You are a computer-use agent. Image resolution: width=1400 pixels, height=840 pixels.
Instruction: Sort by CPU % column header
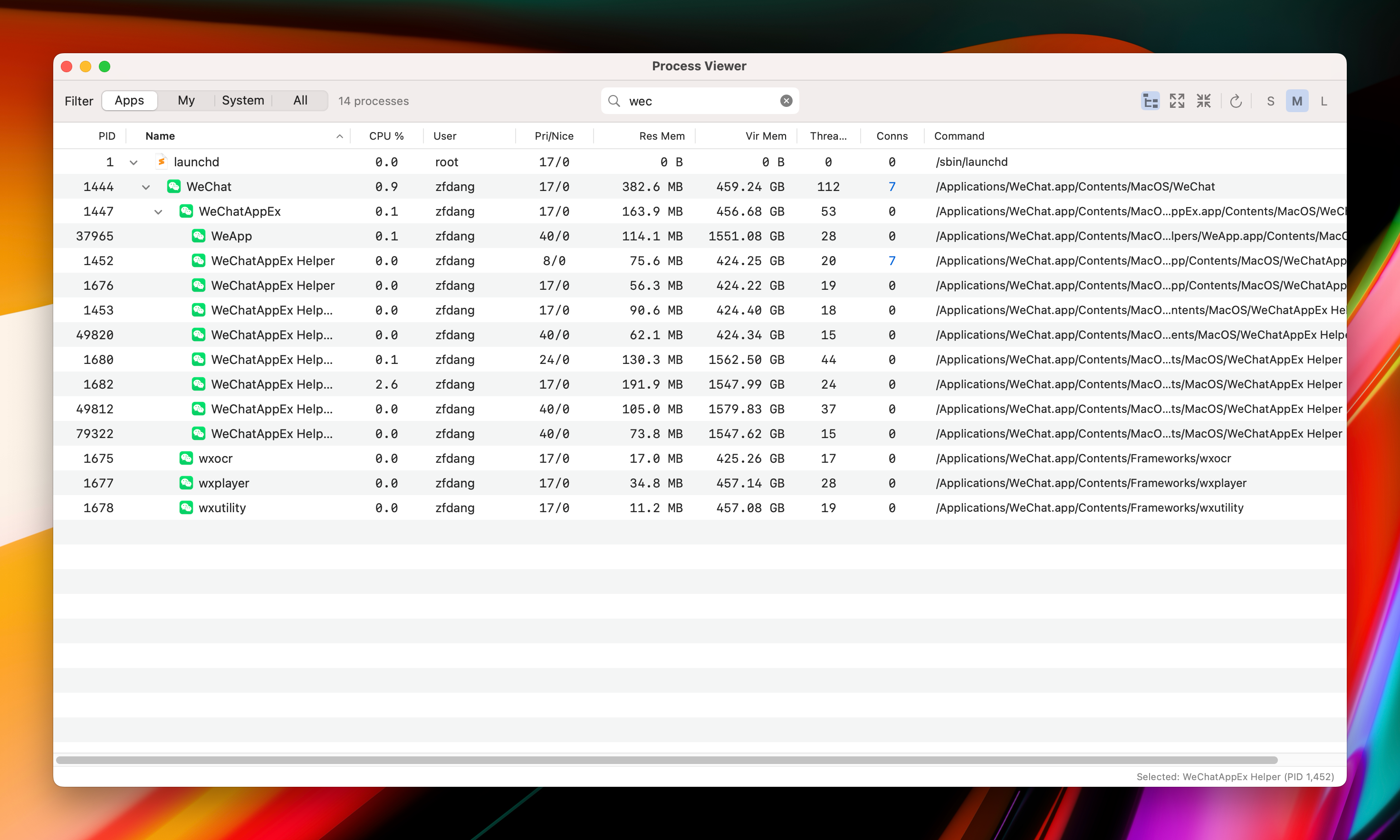click(386, 136)
